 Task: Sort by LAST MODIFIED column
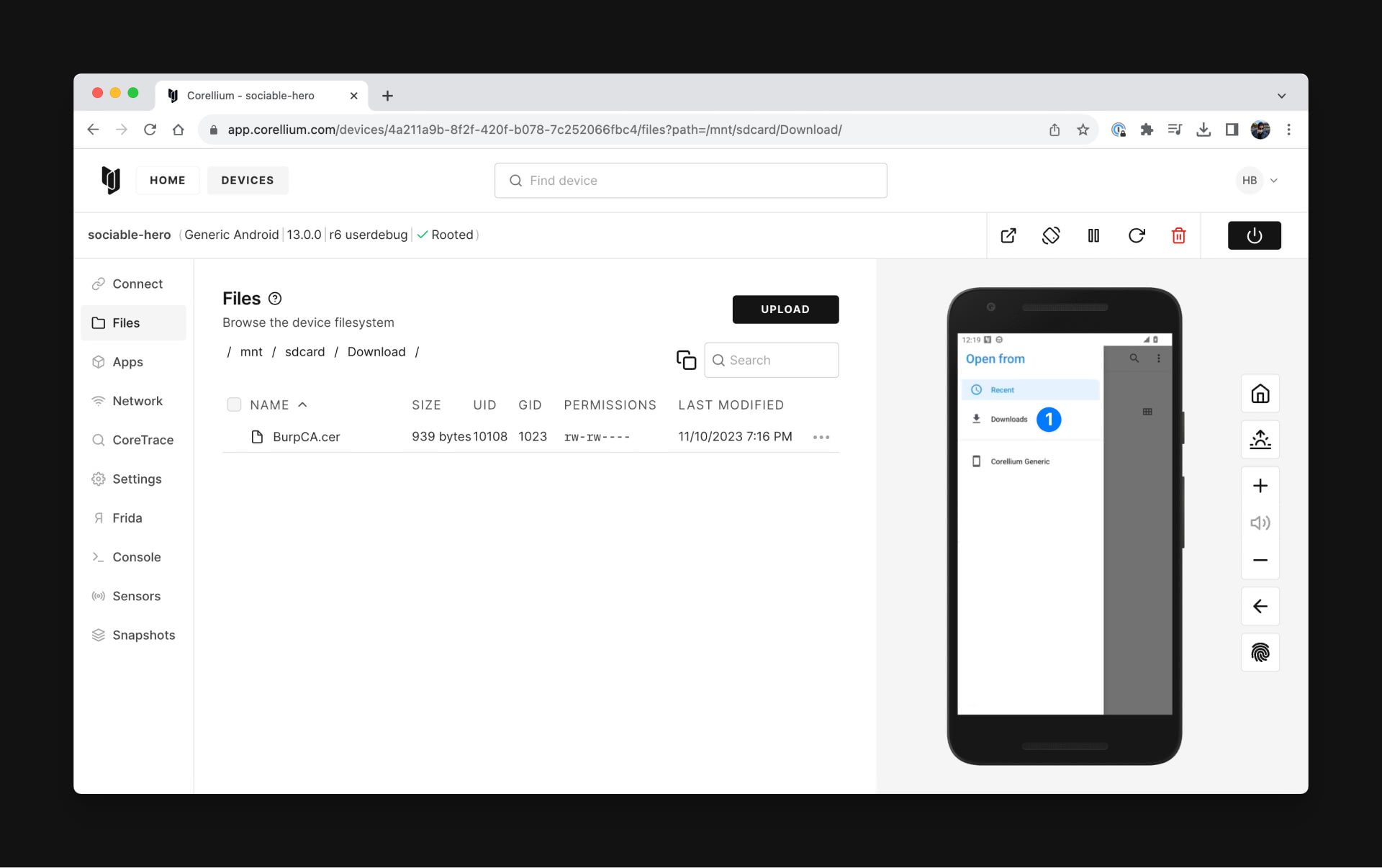731,405
